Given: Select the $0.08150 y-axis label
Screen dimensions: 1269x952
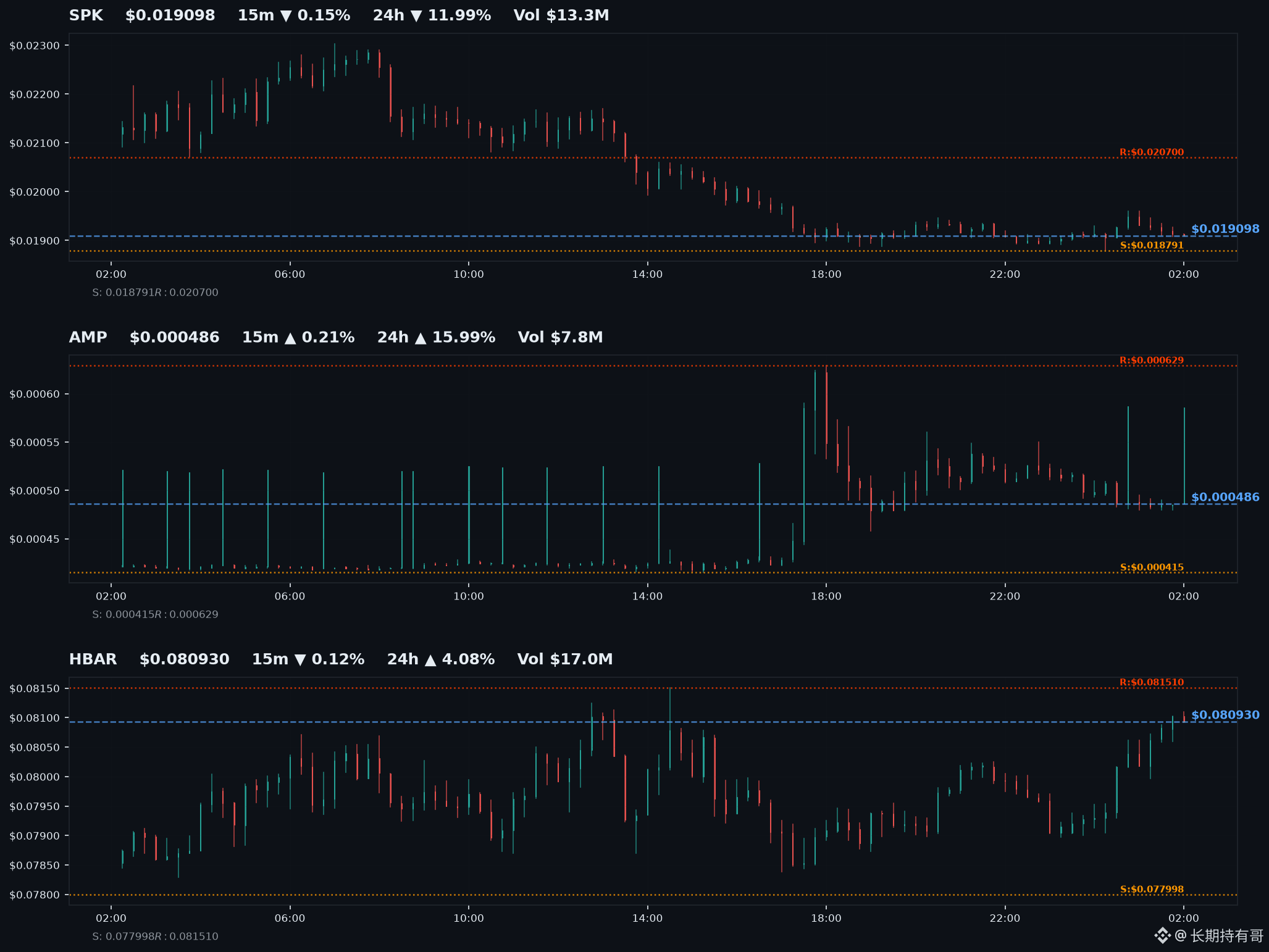Looking at the screenshot, I should pos(35,689).
